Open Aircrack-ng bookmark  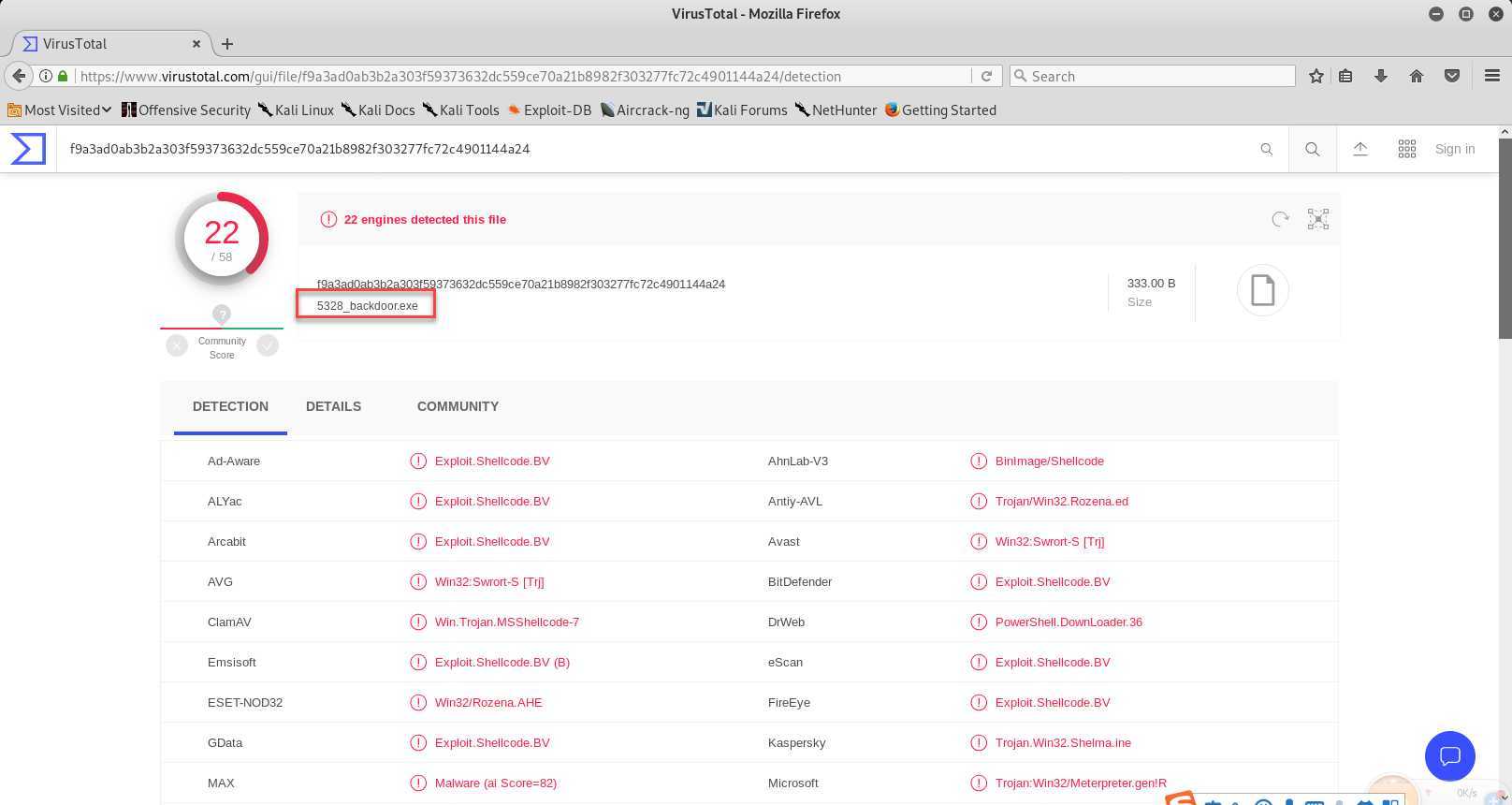645,110
